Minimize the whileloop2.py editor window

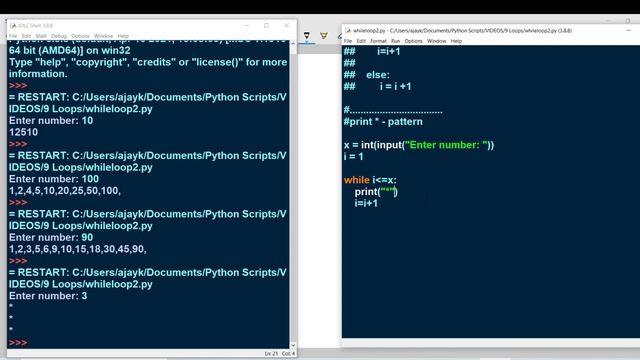pos(628,30)
